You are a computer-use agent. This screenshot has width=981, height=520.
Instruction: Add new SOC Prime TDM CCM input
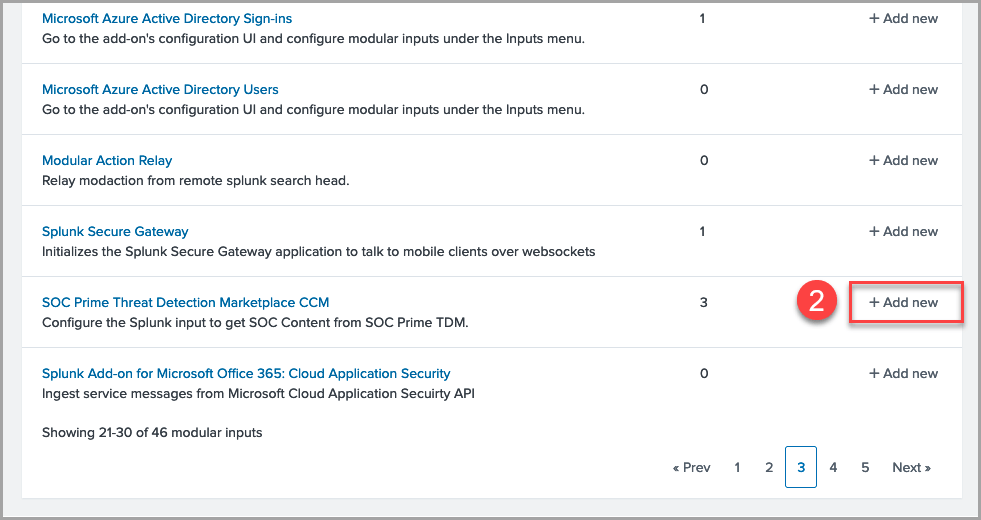tap(904, 302)
